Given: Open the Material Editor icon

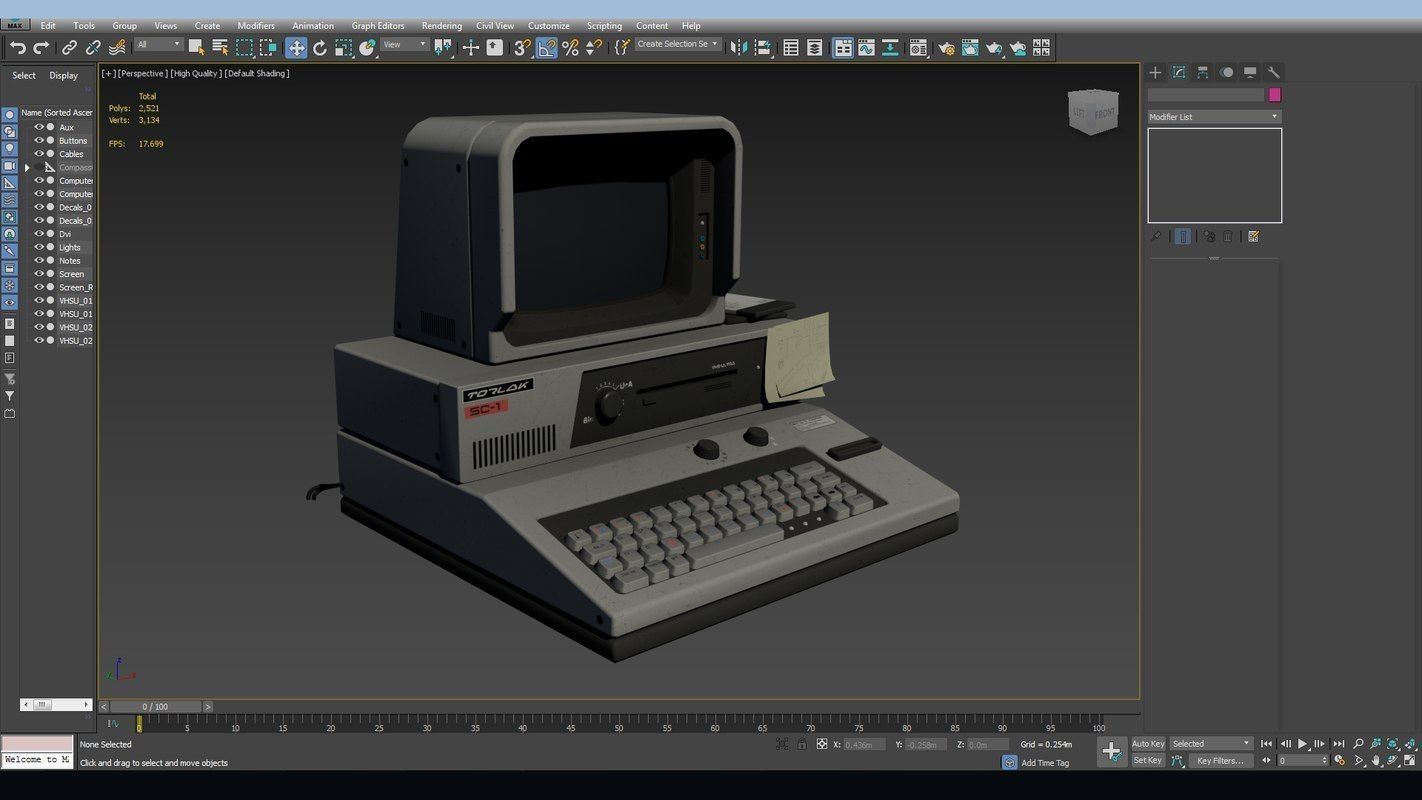Looking at the screenshot, I should pyautogui.click(x=918, y=47).
